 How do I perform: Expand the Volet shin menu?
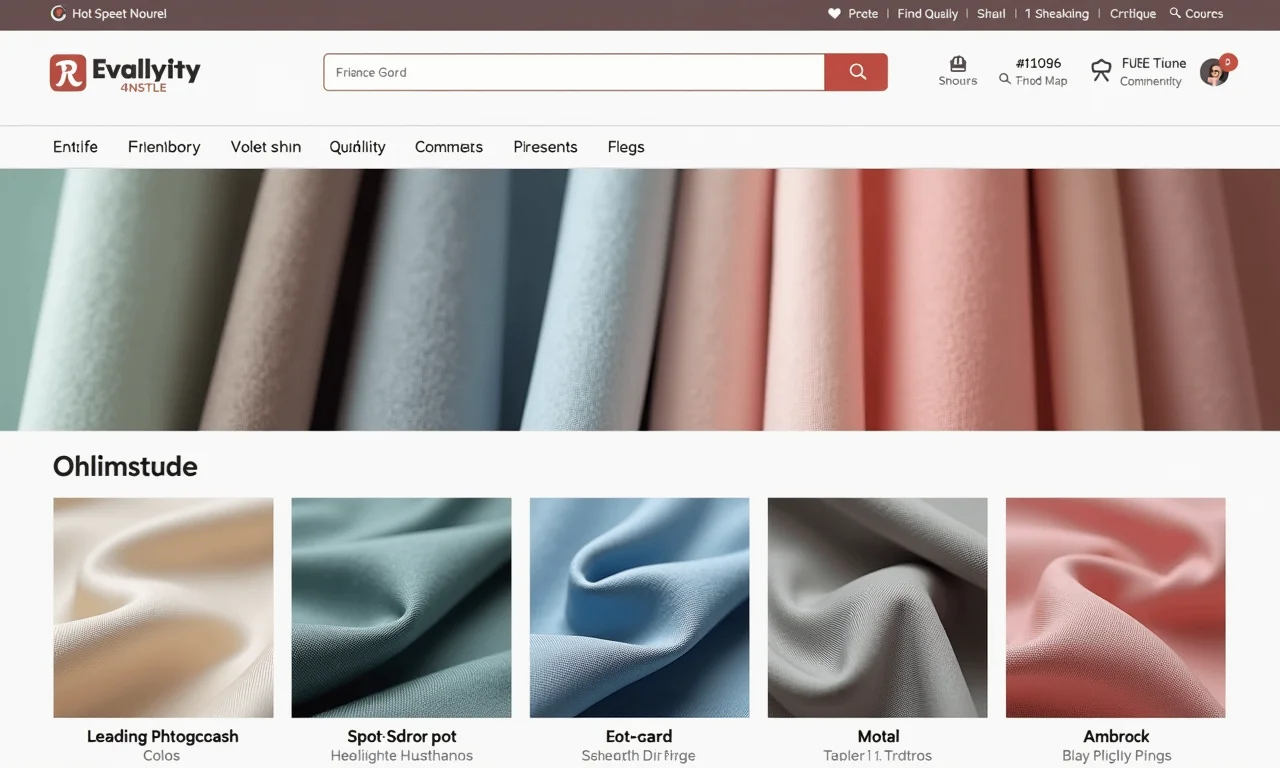(265, 147)
